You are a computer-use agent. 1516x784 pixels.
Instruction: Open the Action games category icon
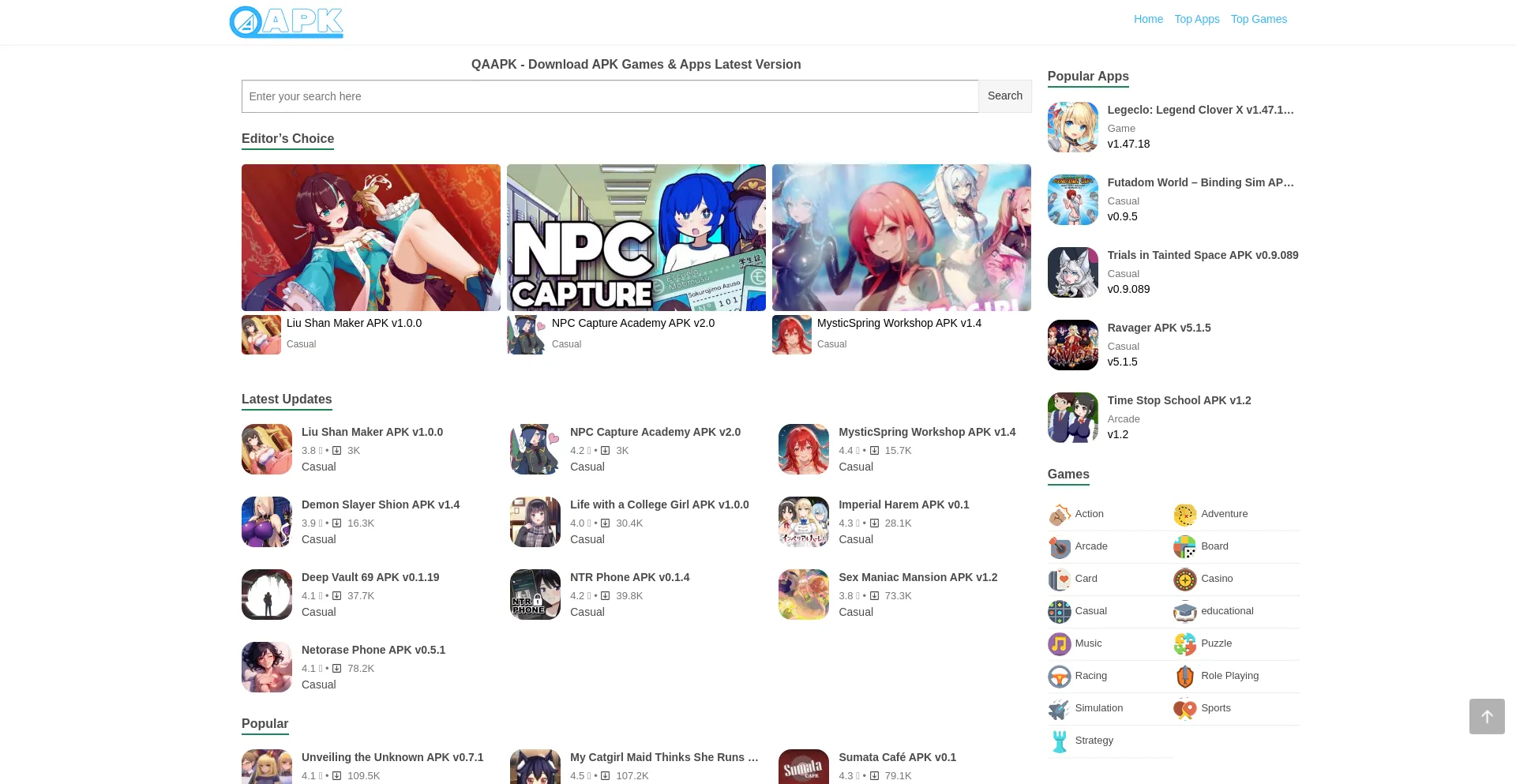1059,515
